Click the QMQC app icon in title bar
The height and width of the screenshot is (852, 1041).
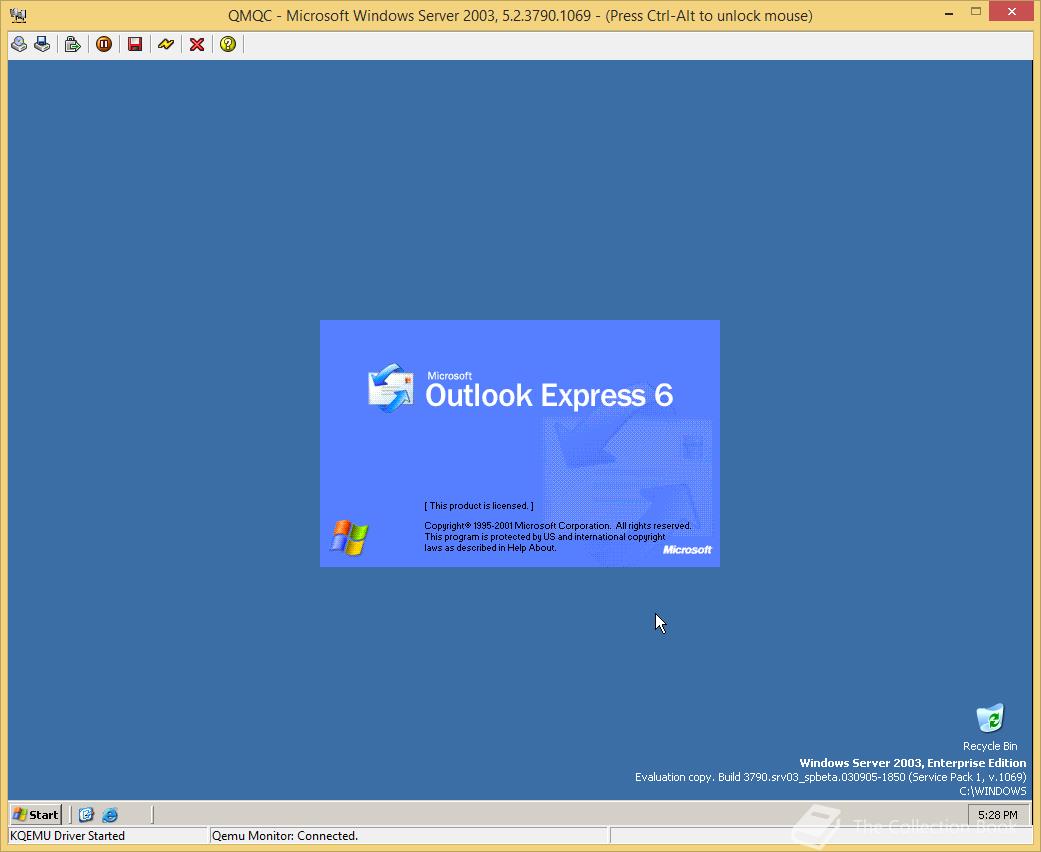click(18, 15)
